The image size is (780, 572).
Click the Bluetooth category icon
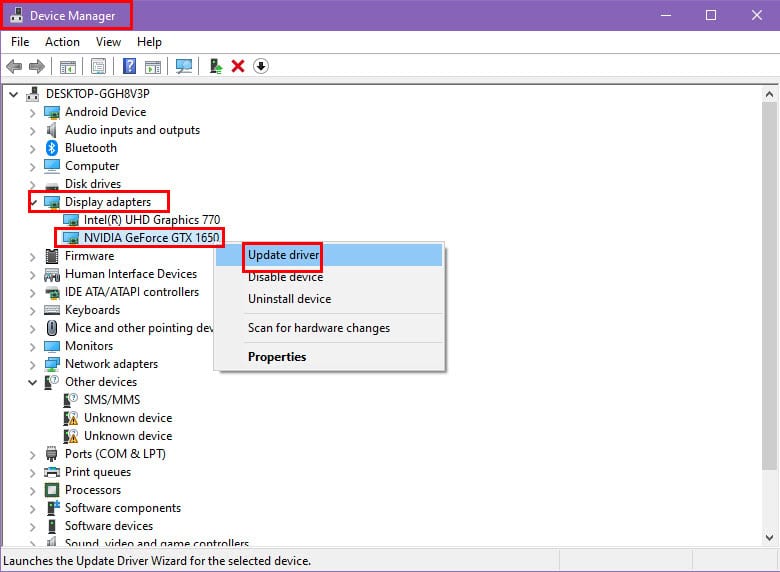tap(52, 148)
